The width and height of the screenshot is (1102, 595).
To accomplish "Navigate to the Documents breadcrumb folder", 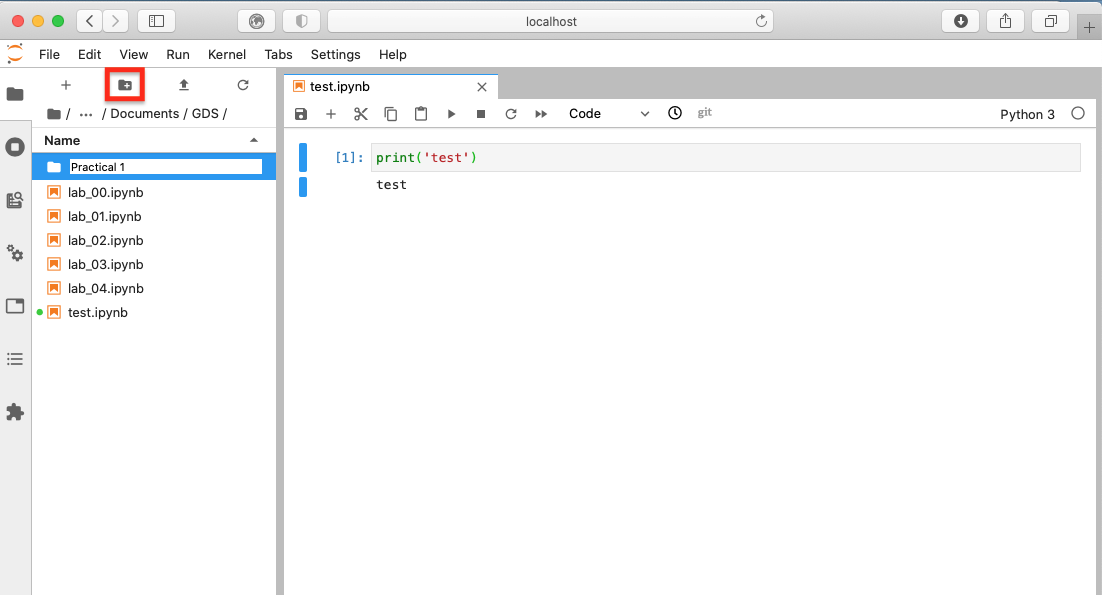I will point(144,114).
